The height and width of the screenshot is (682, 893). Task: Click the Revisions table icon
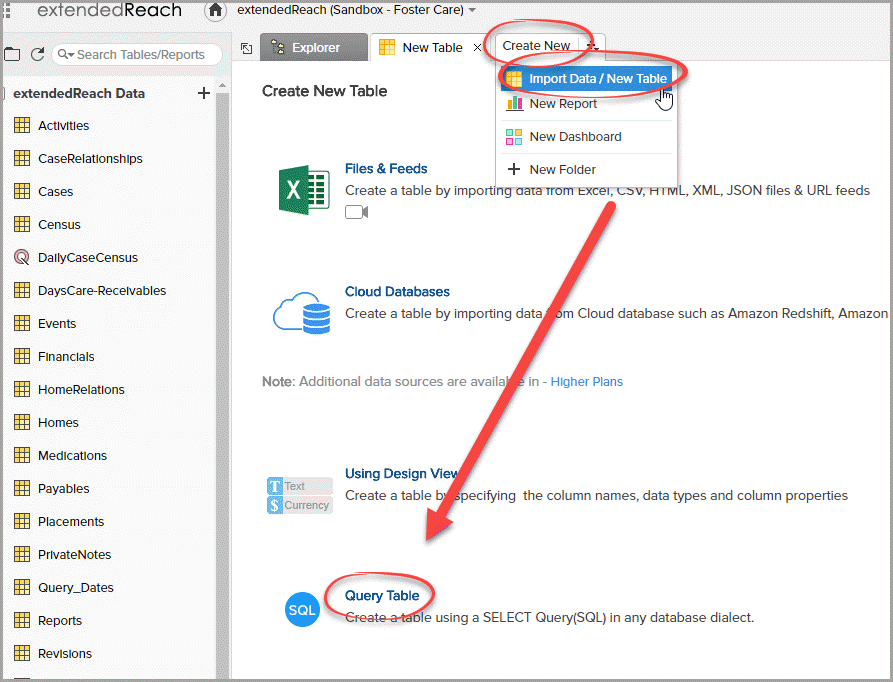point(22,654)
